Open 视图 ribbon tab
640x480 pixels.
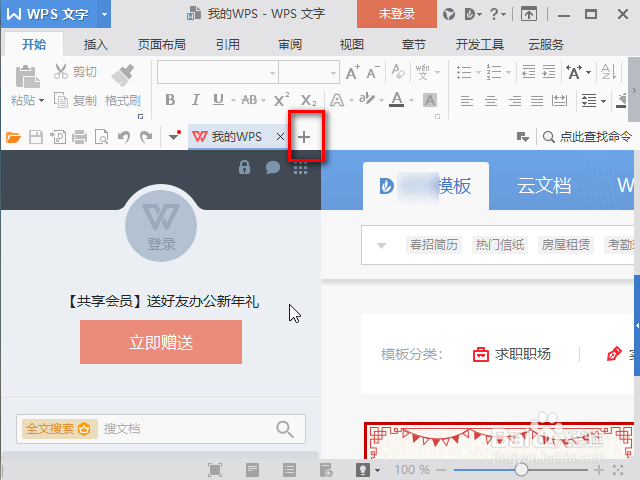351,44
